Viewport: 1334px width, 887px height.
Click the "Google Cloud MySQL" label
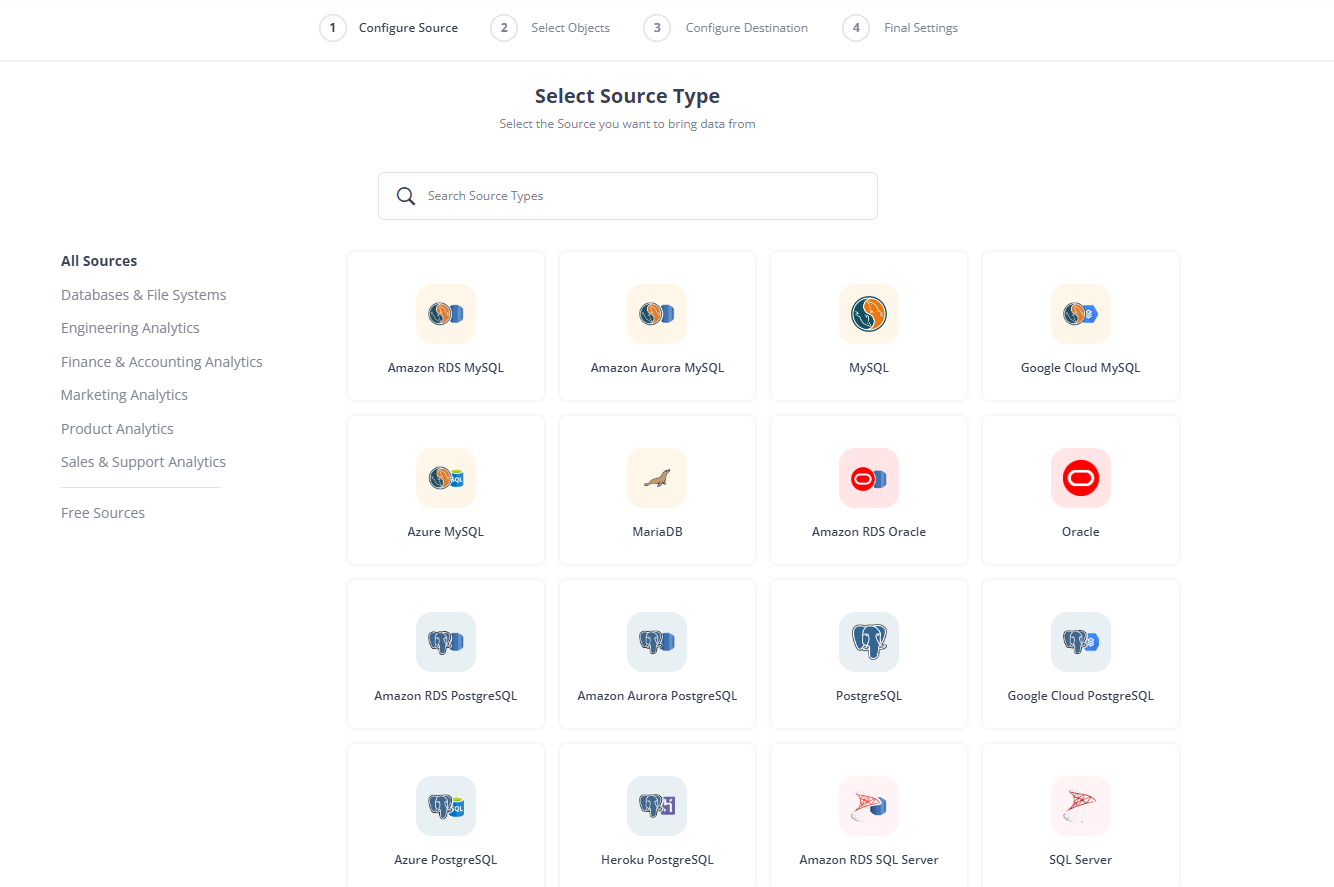(1081, 368)
